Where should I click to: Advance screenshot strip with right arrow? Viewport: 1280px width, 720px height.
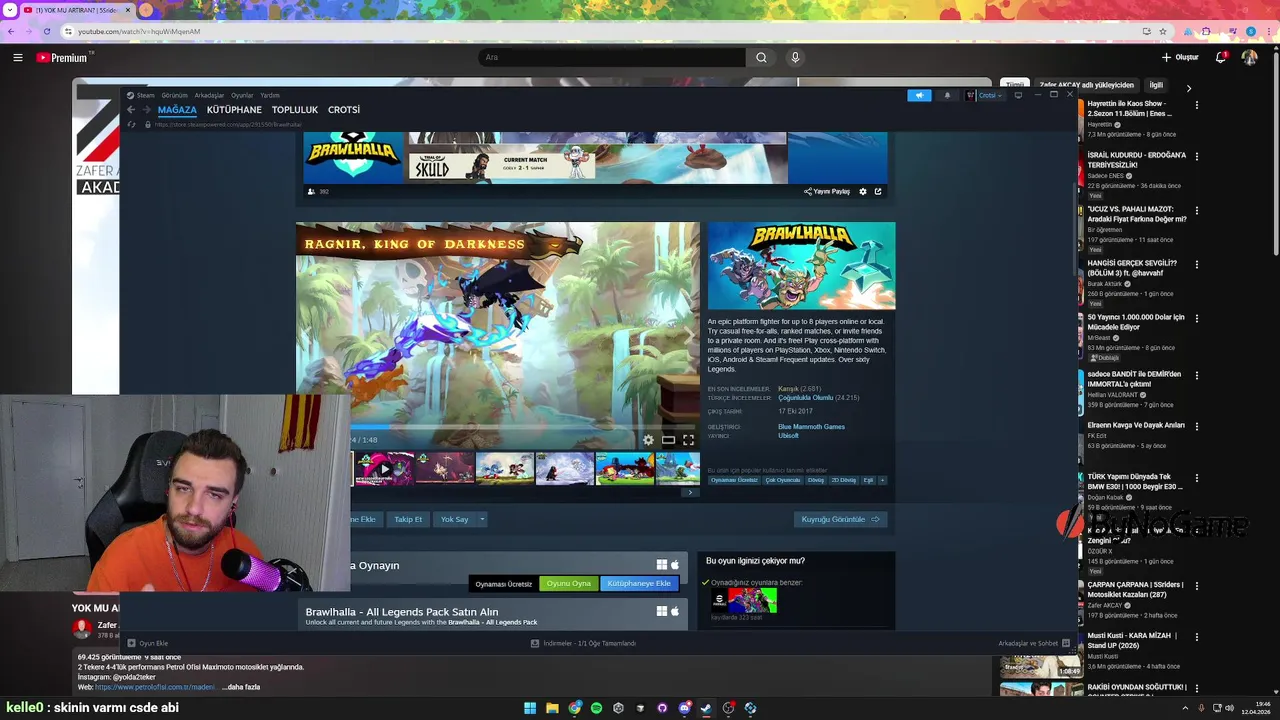pyautogui.click(x=689, y=492)
